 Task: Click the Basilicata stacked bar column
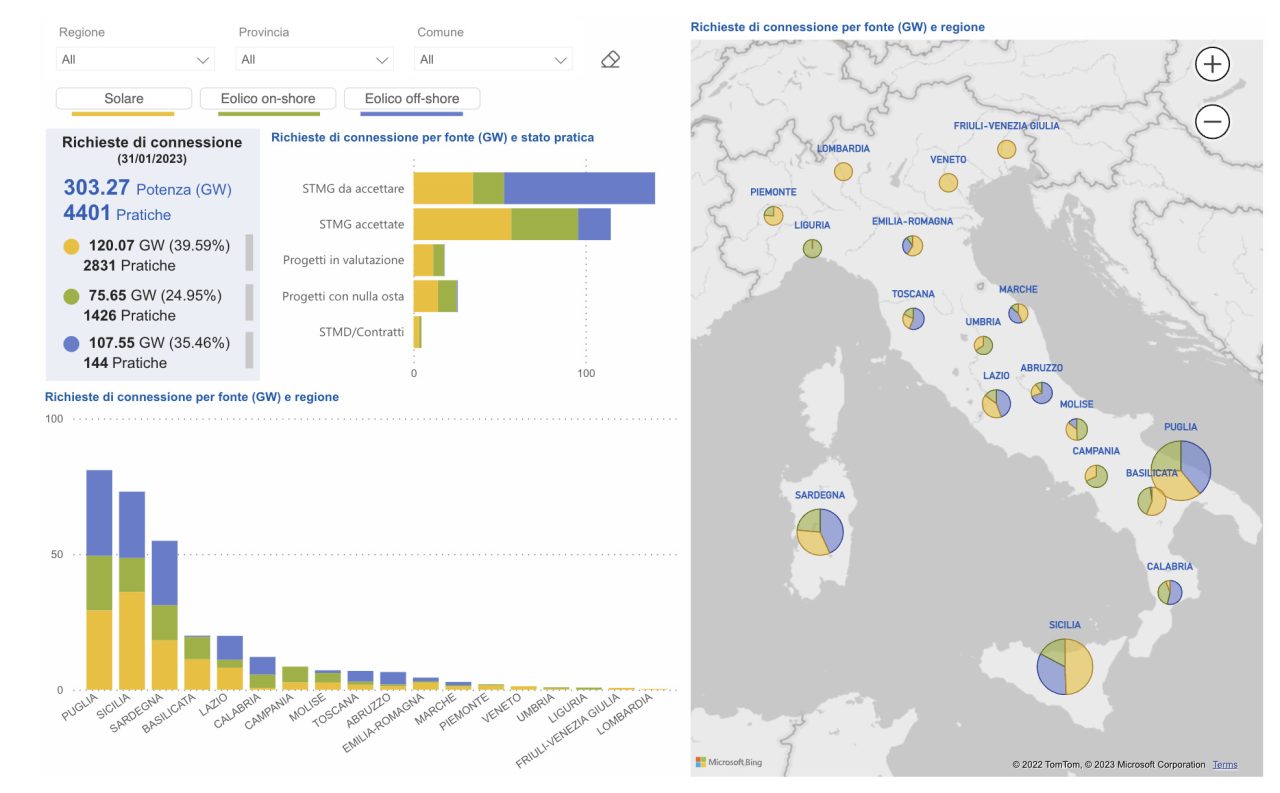pos(197,663)
